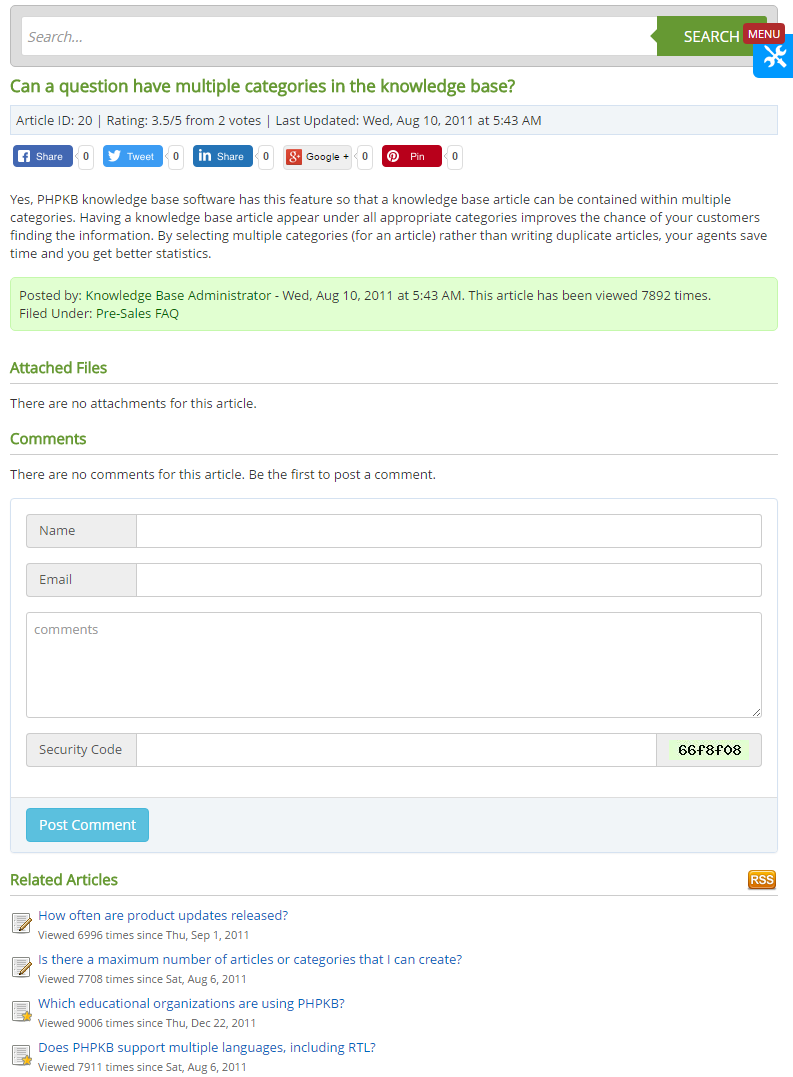Focus the Name input field
The height and width of the screenshot is (1077, 793).
[448, 531]
